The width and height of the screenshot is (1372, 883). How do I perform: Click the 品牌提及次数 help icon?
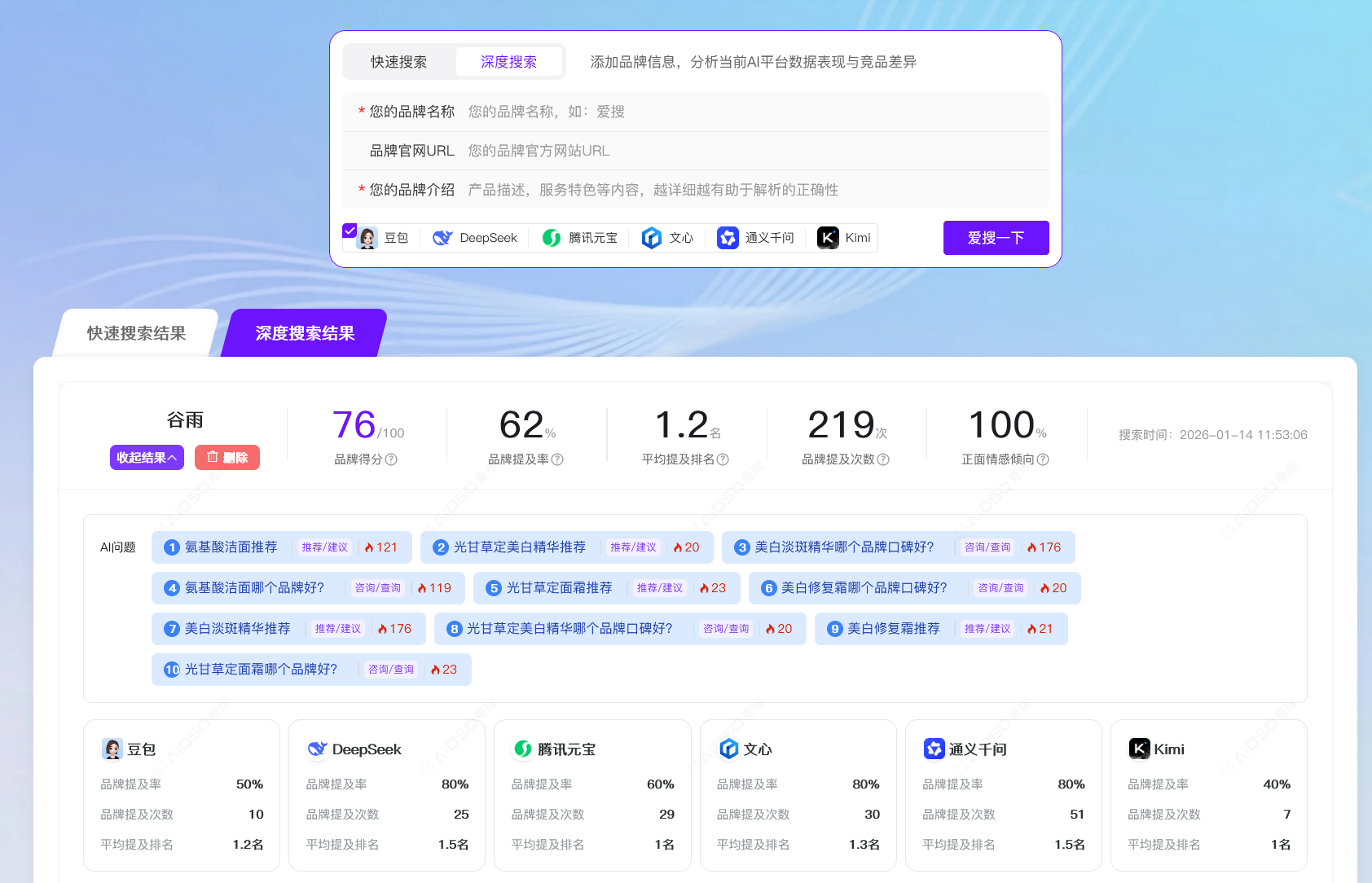[x=883, y=459]
